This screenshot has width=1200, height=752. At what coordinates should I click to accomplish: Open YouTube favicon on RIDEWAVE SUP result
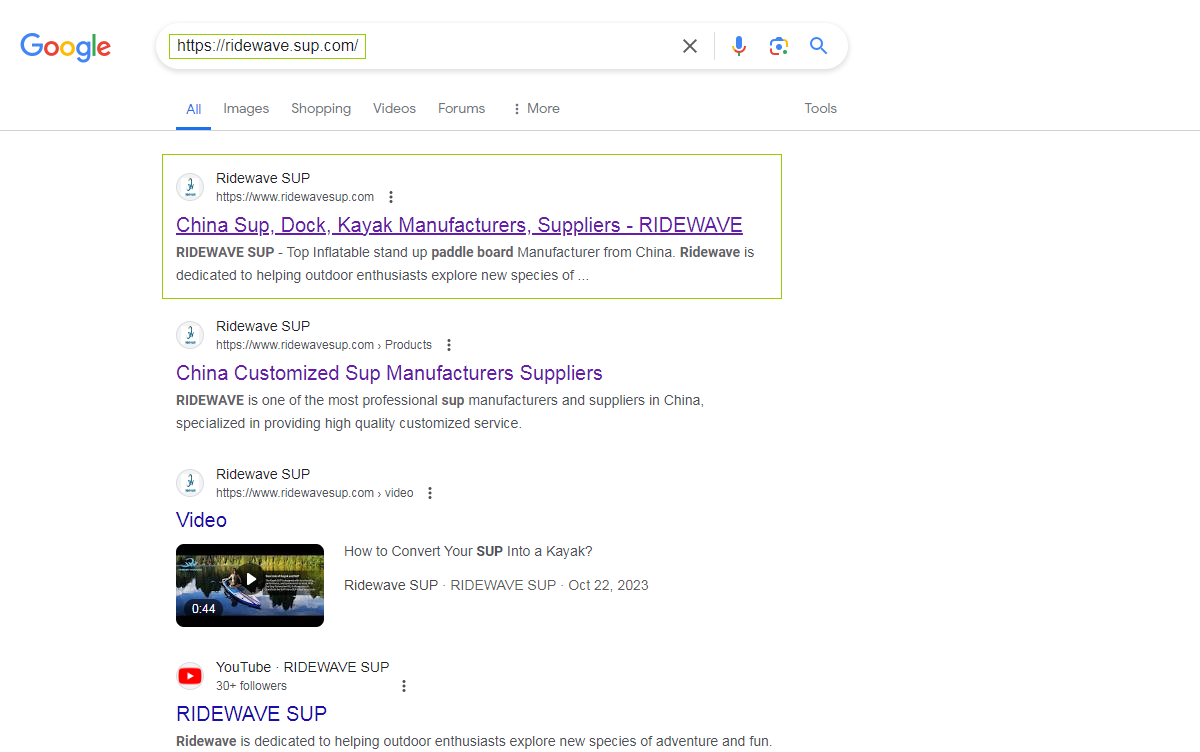(190, 676)
